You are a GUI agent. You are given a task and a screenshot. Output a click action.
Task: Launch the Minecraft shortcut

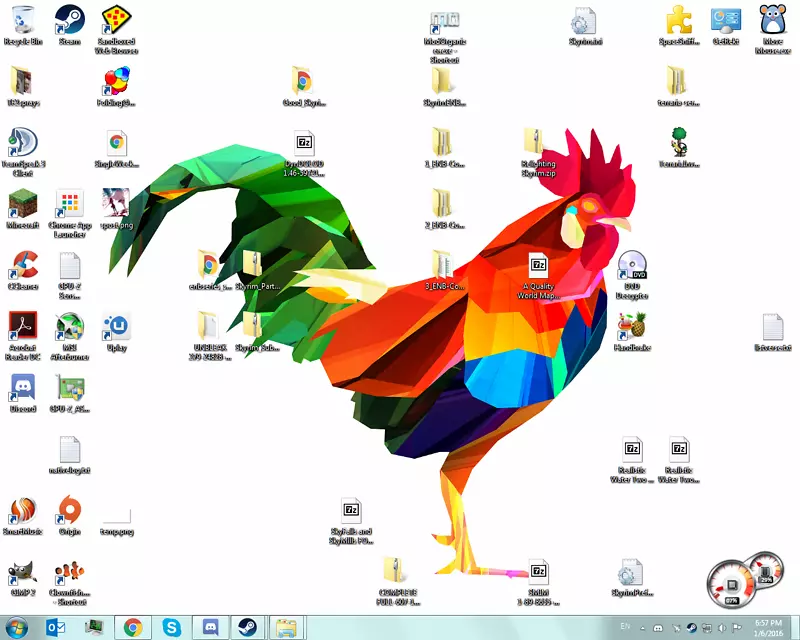[22, 205]
